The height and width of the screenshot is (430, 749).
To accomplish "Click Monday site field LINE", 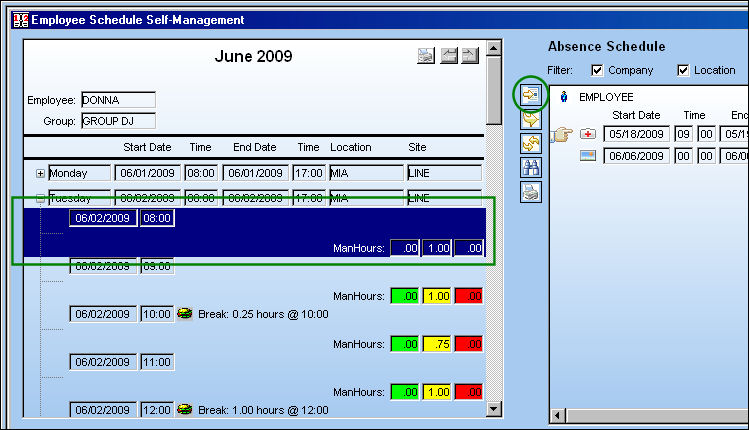I will pyautogui.click(x=444, y=173).
